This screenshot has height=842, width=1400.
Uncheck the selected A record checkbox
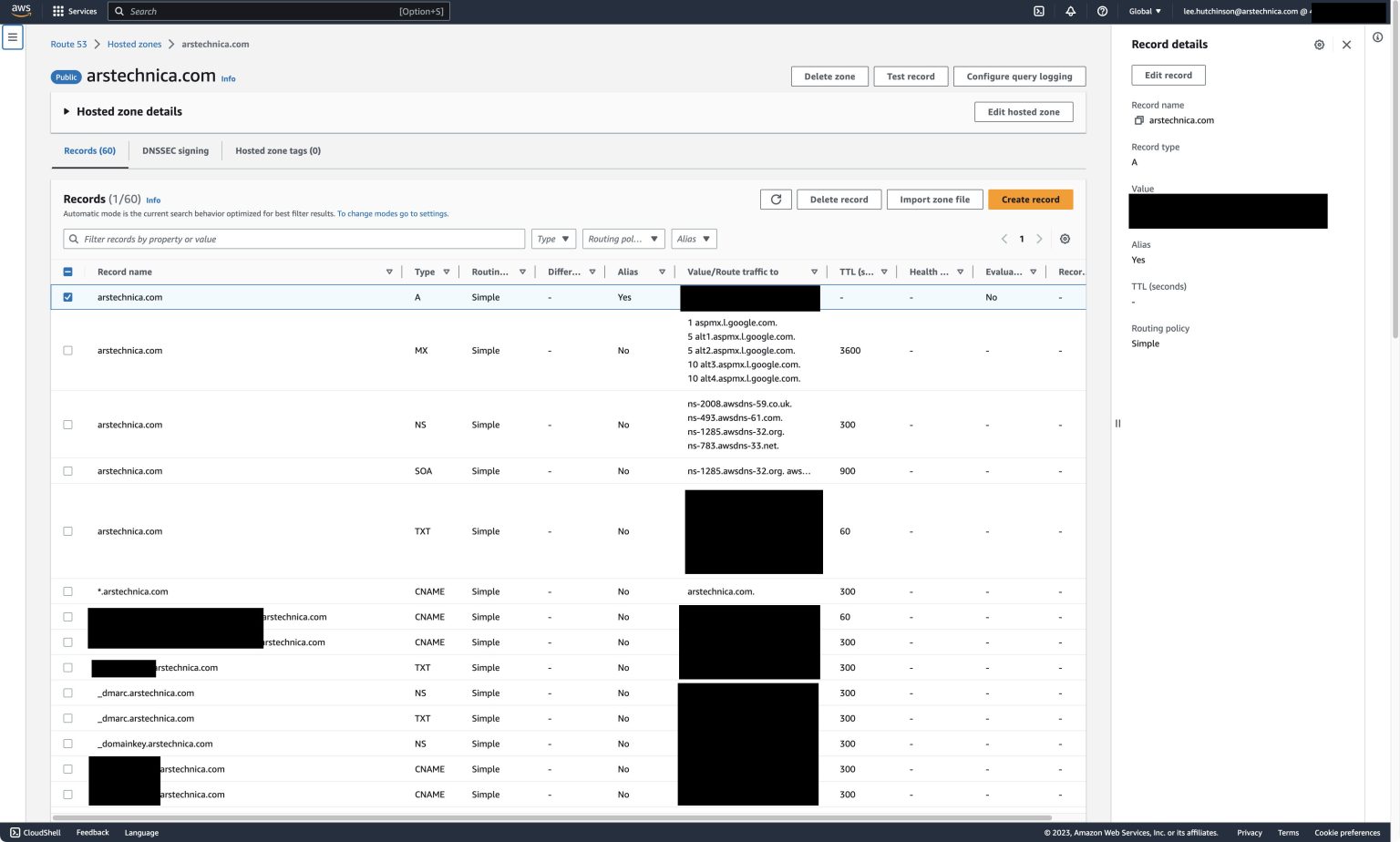pos(67,297)
